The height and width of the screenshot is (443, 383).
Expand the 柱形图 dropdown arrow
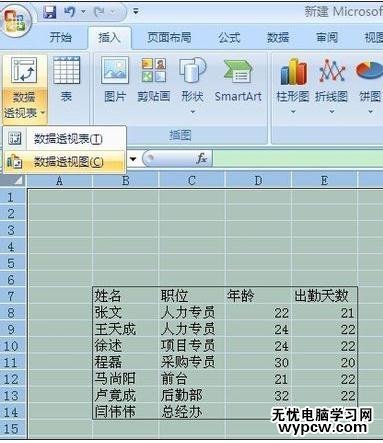pyautogui.click(x=293, y=112)
